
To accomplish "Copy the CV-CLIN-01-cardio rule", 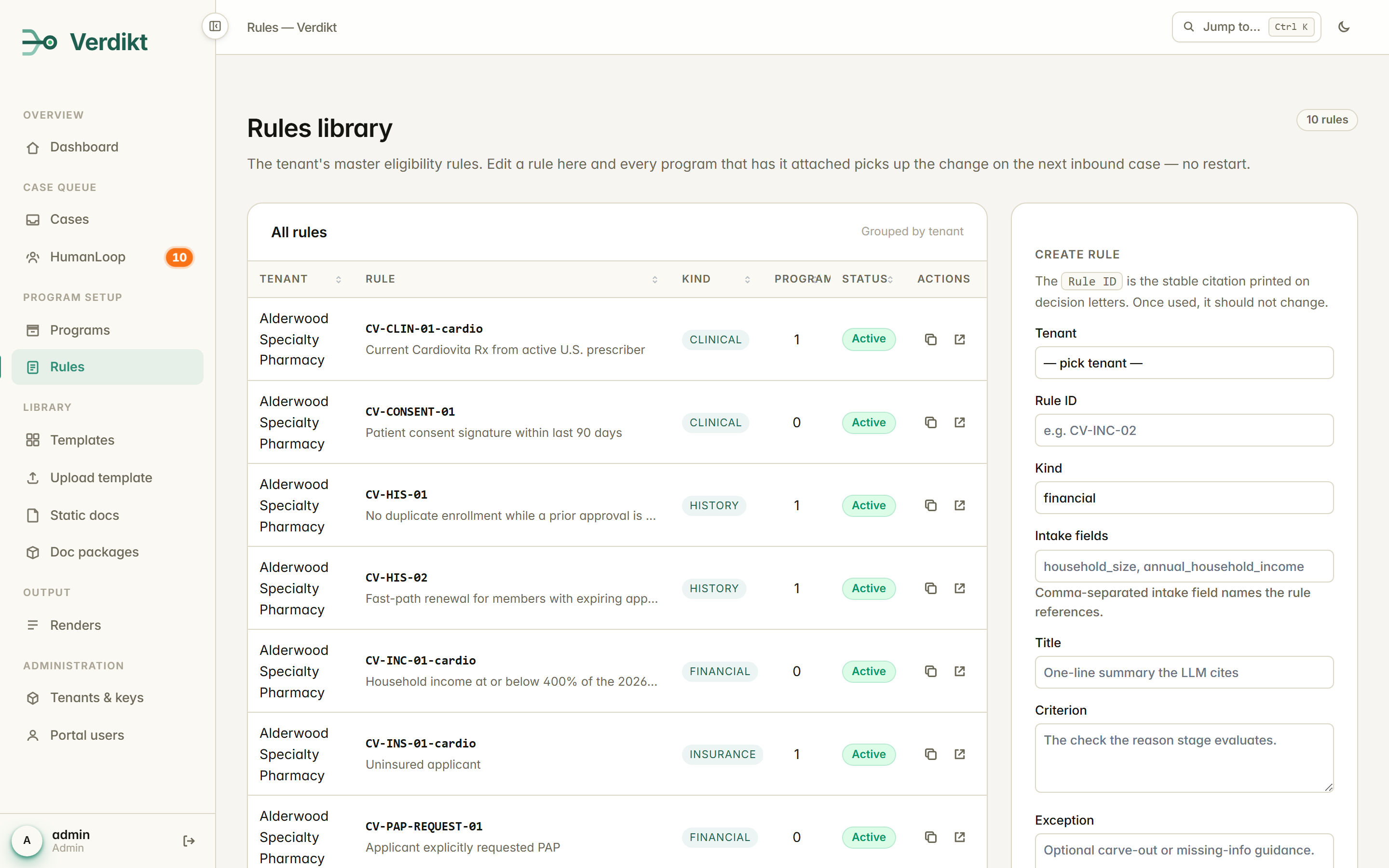I will pyautogui.click(x=930, y=339).
